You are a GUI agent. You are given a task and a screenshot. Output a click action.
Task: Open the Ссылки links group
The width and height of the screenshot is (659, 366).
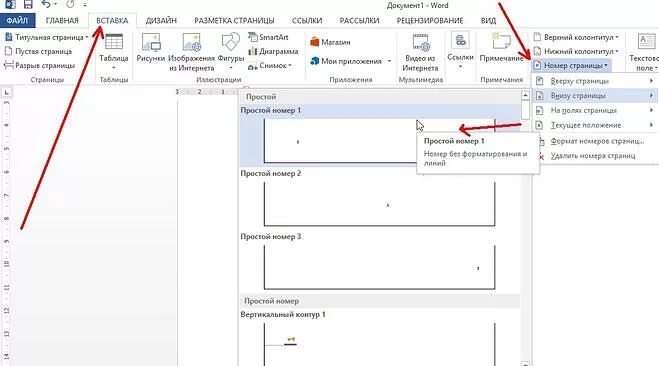(x=460, y=51)
